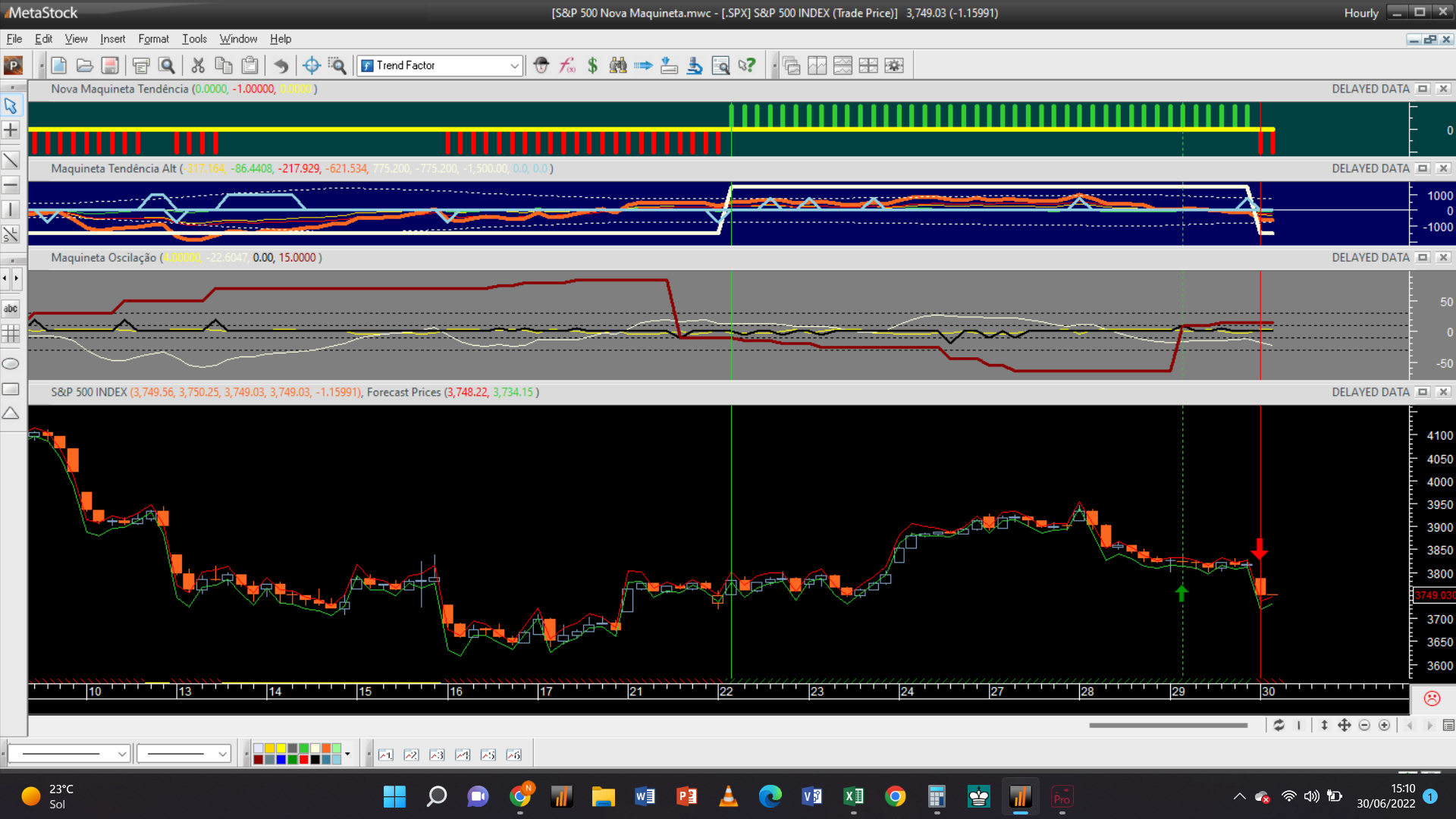The height and width of the screenshot is (819, 1456).
Task: Open the Tools menu
Action: click(194, 39)
